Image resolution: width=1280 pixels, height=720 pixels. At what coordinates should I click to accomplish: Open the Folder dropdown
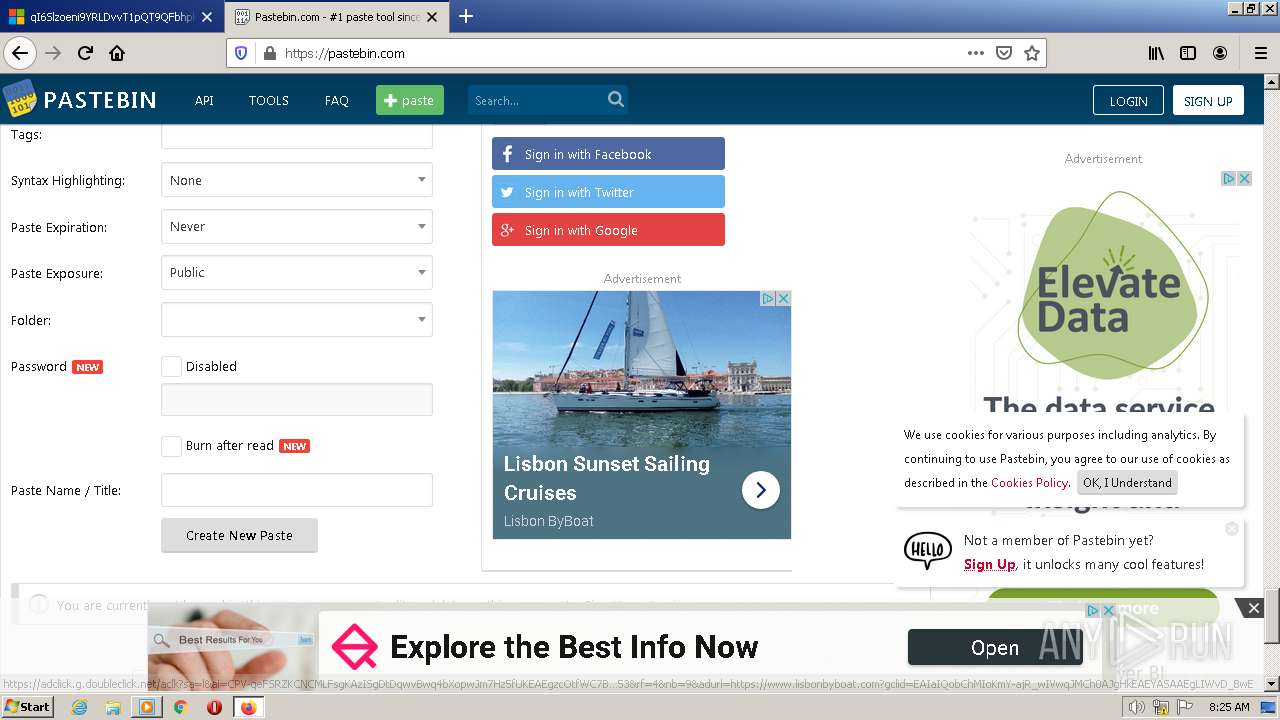(297, 320)
